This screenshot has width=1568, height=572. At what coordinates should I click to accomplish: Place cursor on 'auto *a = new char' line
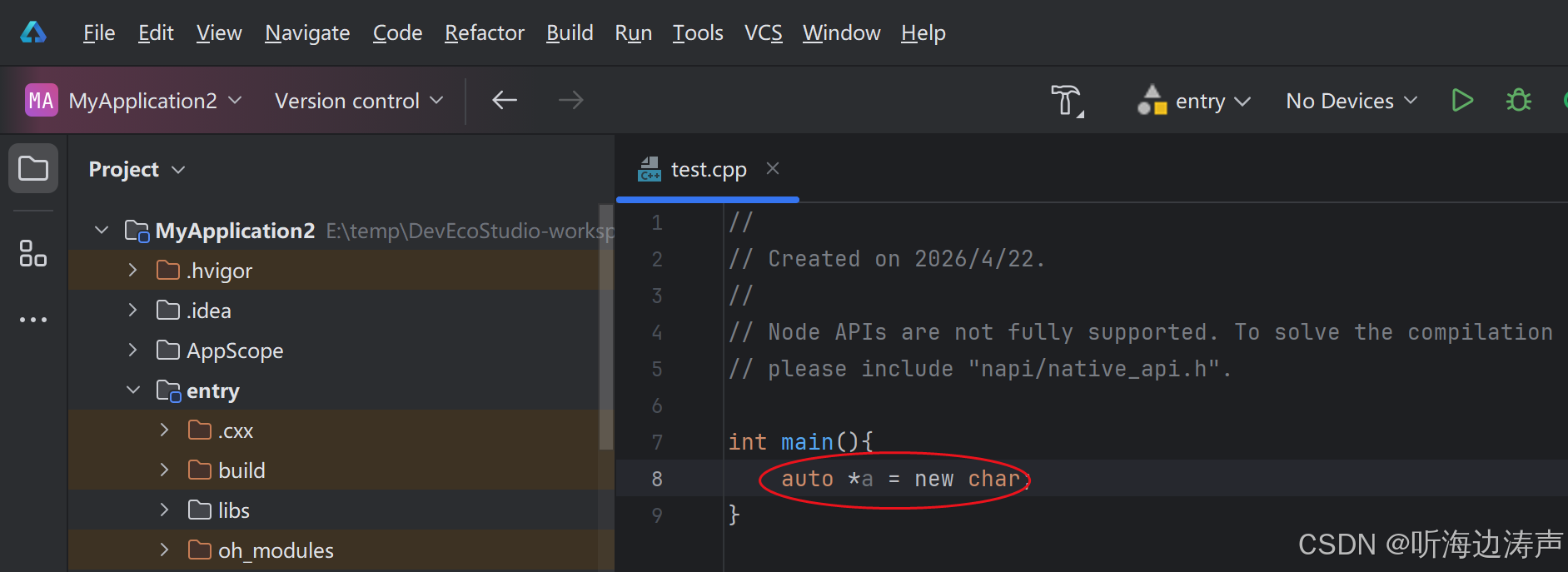coord(905,479)
